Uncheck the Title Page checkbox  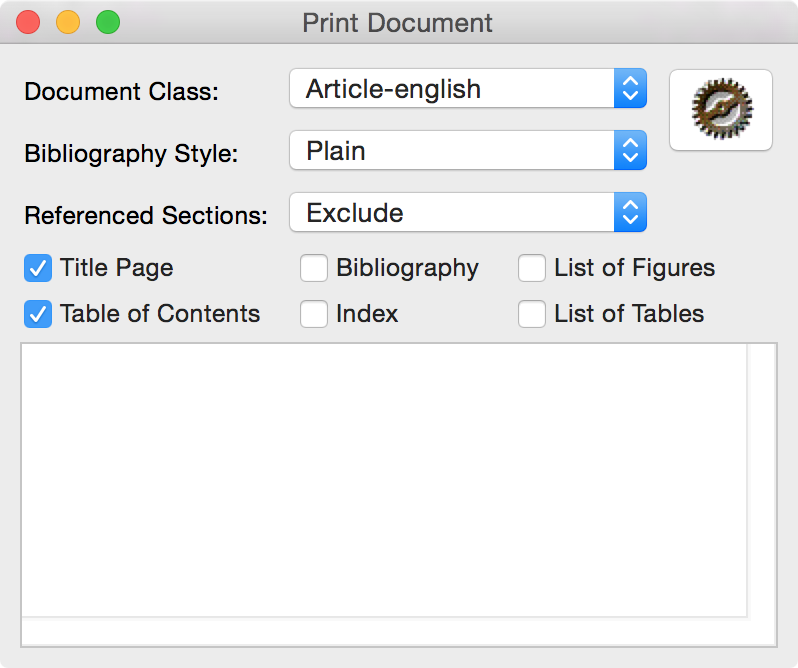38,268
